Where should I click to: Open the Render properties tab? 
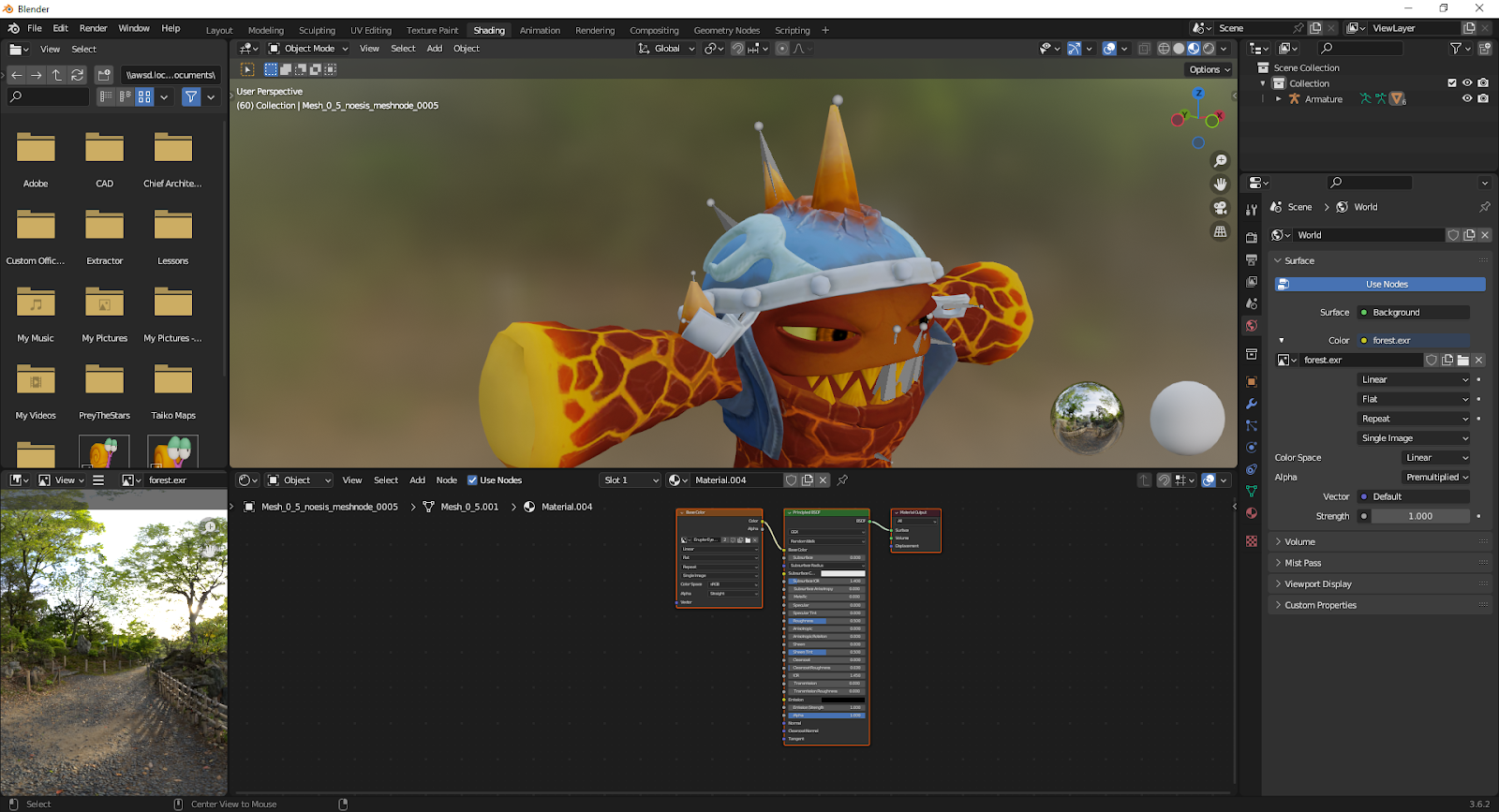click(1252, 237)
